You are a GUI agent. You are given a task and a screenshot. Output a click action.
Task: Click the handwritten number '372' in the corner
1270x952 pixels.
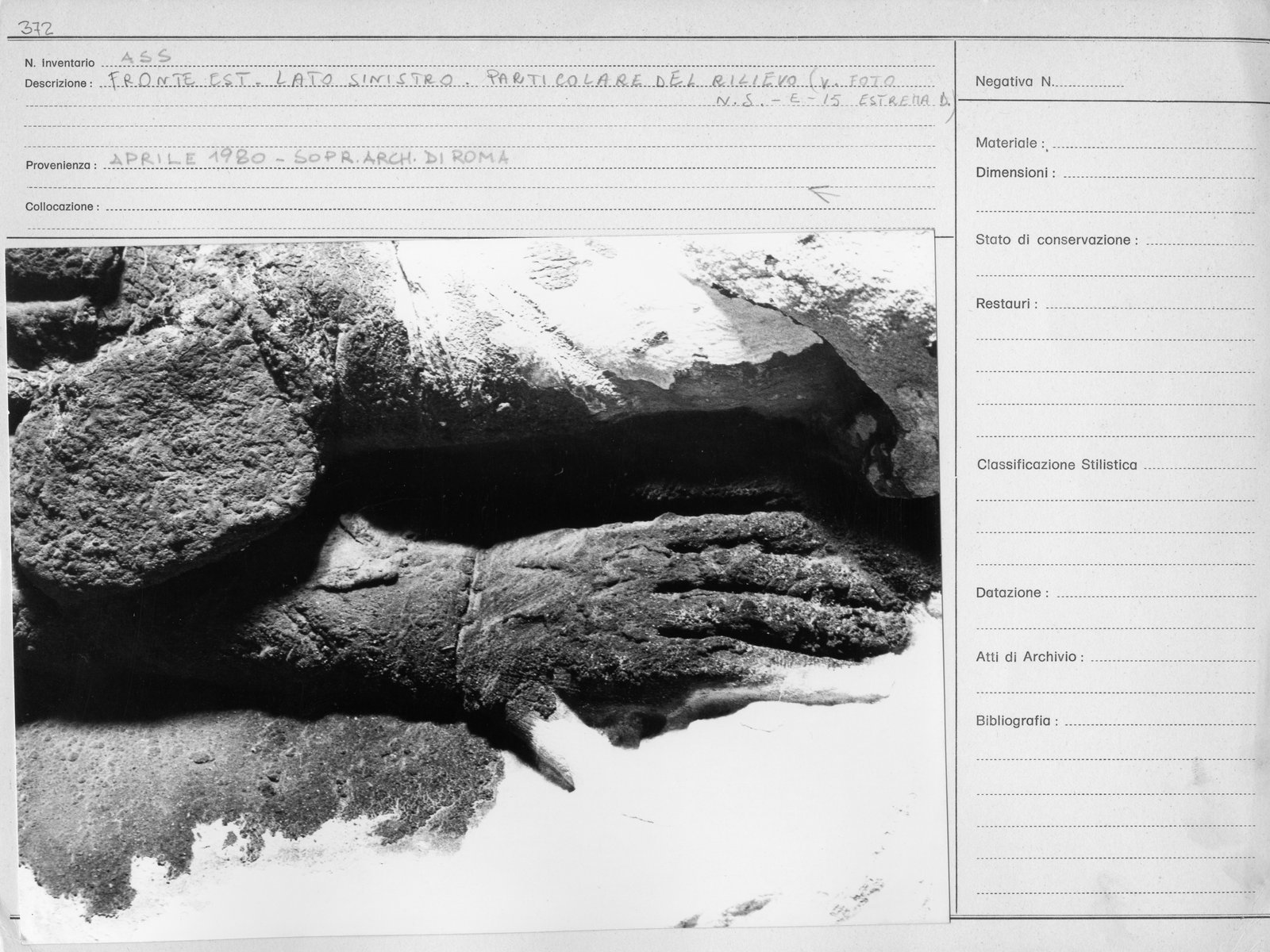pos(37,29)
